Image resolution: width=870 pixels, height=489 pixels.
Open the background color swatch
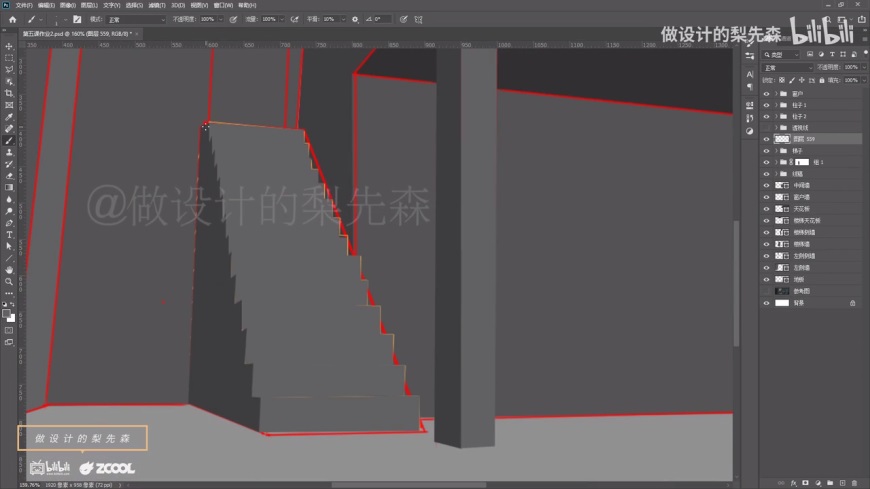pos(11,319)
